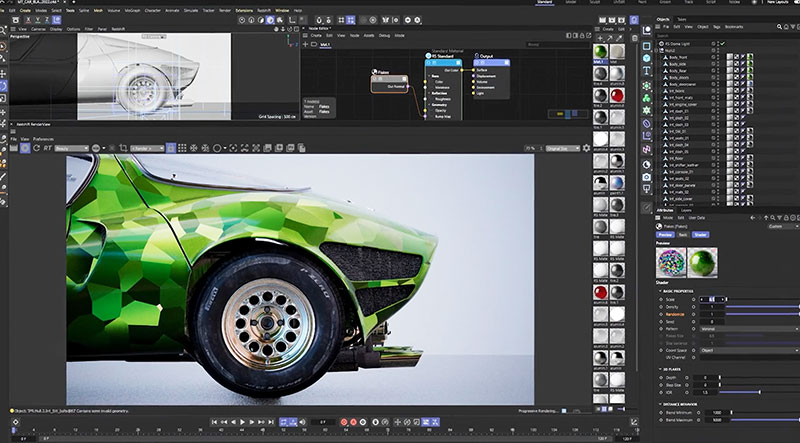Collapse the 3D Flakes section
Viewport: 800px width, 443px height.
coord(660,369)
